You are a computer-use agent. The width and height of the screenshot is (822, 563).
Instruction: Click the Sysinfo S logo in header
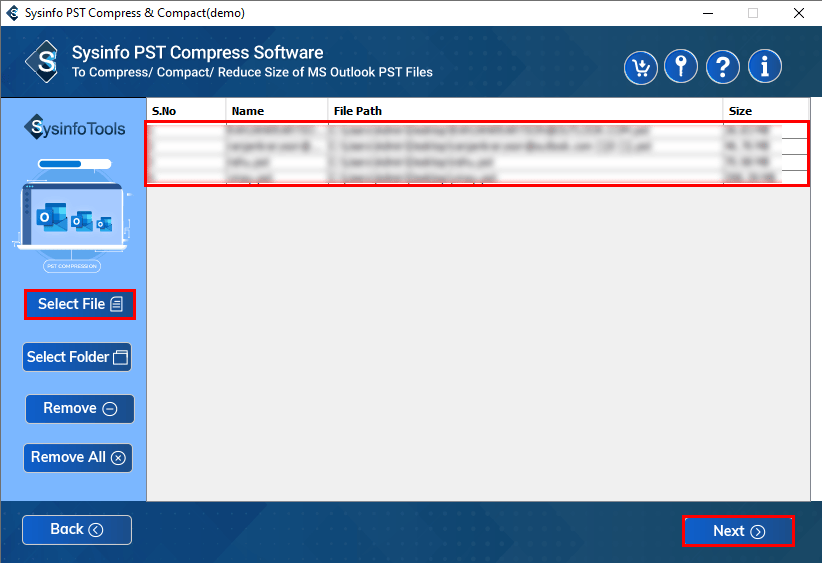[43, 62]
